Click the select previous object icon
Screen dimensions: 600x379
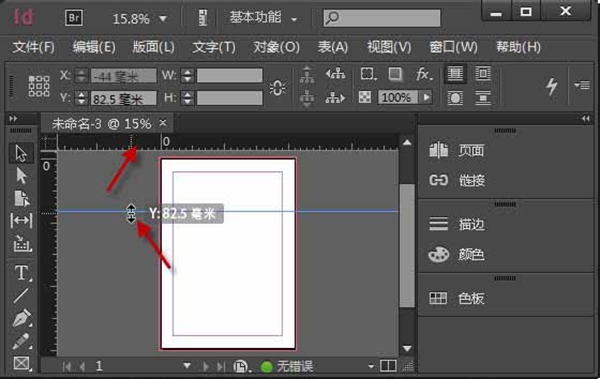coord(336,73)
